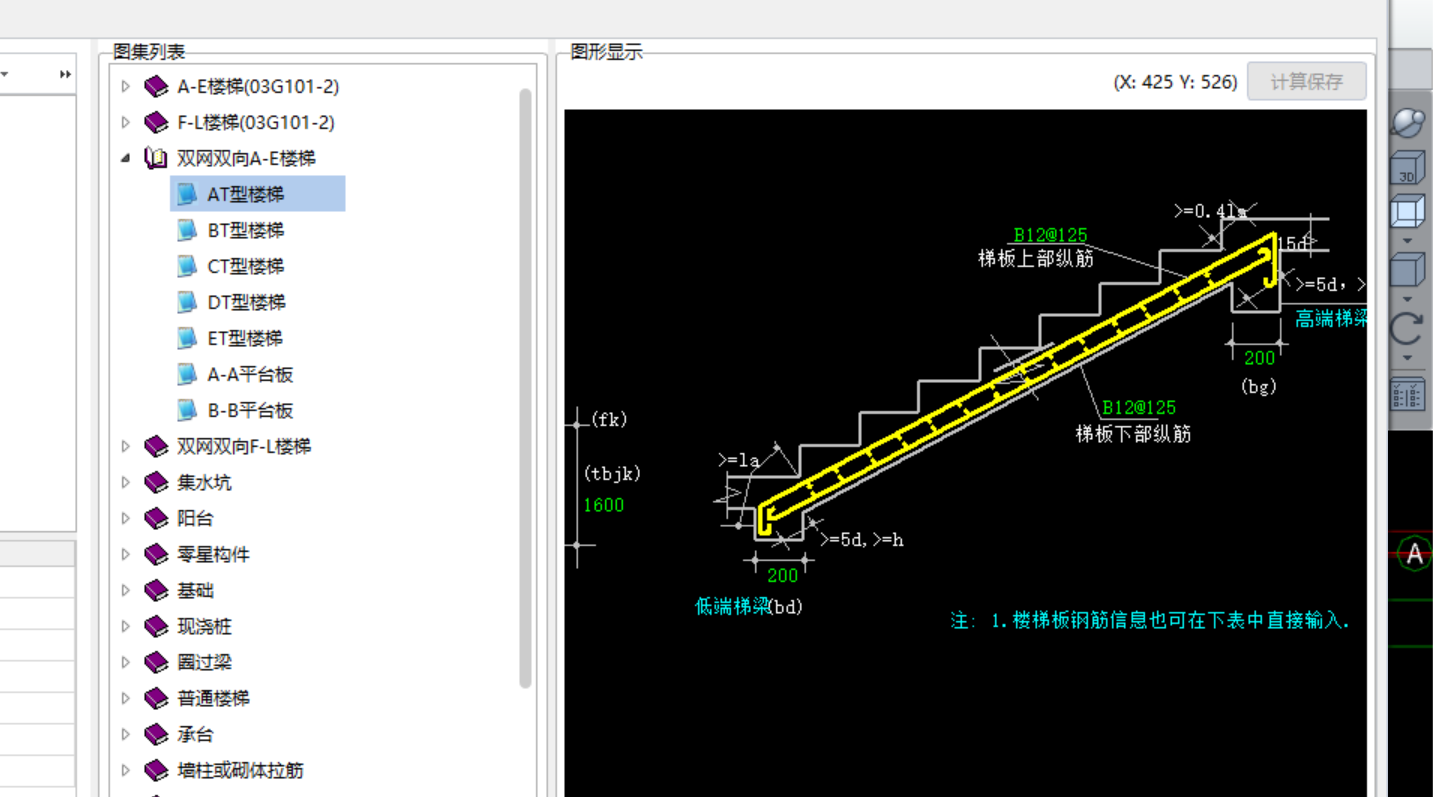Collapse the 双网双向A-E楼梯 node

click(x=125, y=159)
